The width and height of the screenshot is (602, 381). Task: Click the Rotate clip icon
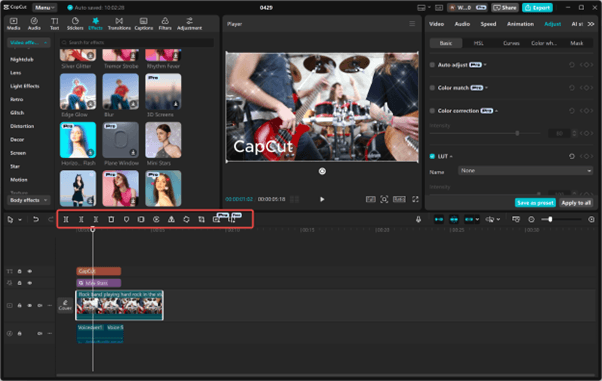186,219
